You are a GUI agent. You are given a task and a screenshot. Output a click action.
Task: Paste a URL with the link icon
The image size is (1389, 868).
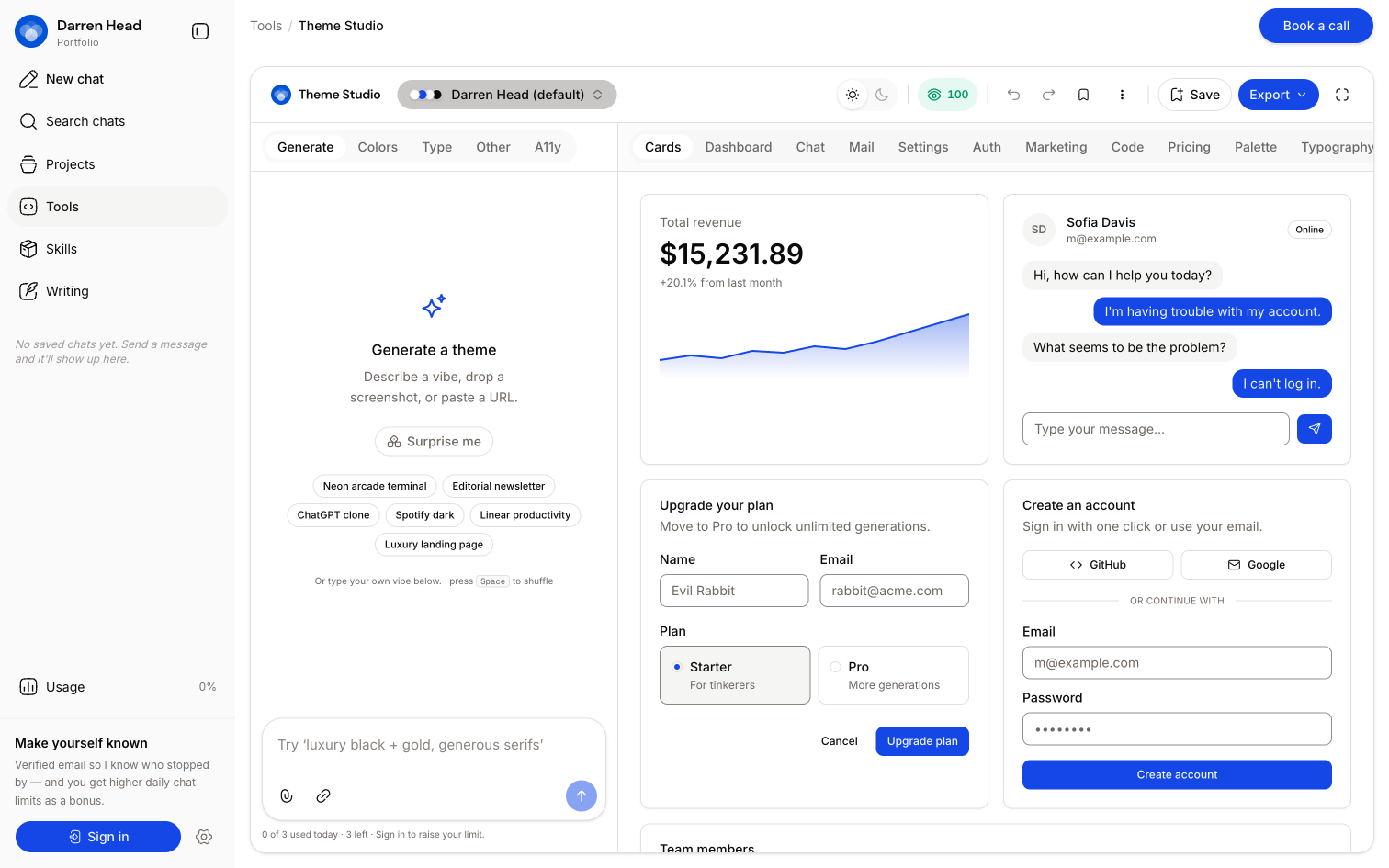tap(323, 796)
